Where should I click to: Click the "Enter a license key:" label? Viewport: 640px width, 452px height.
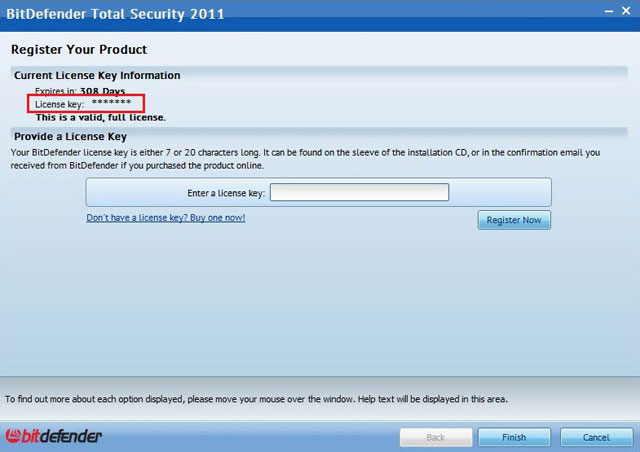(x=226, y=193)
